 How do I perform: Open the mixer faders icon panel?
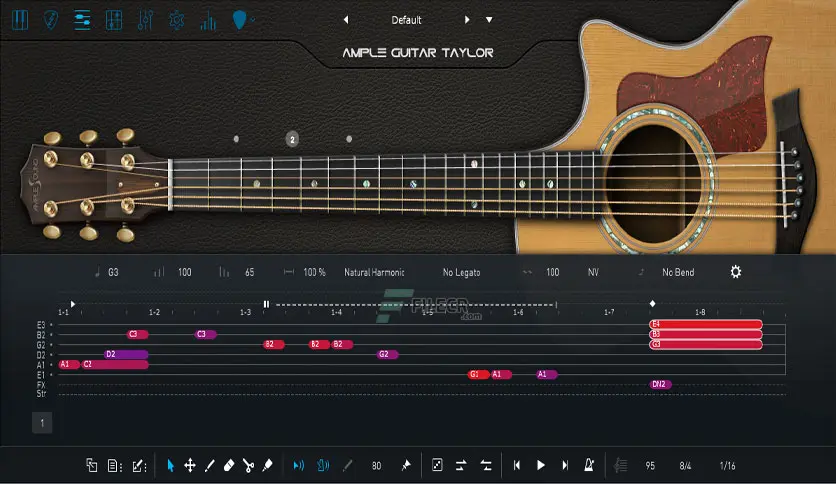pyautogui.click(x=145, y=20)
